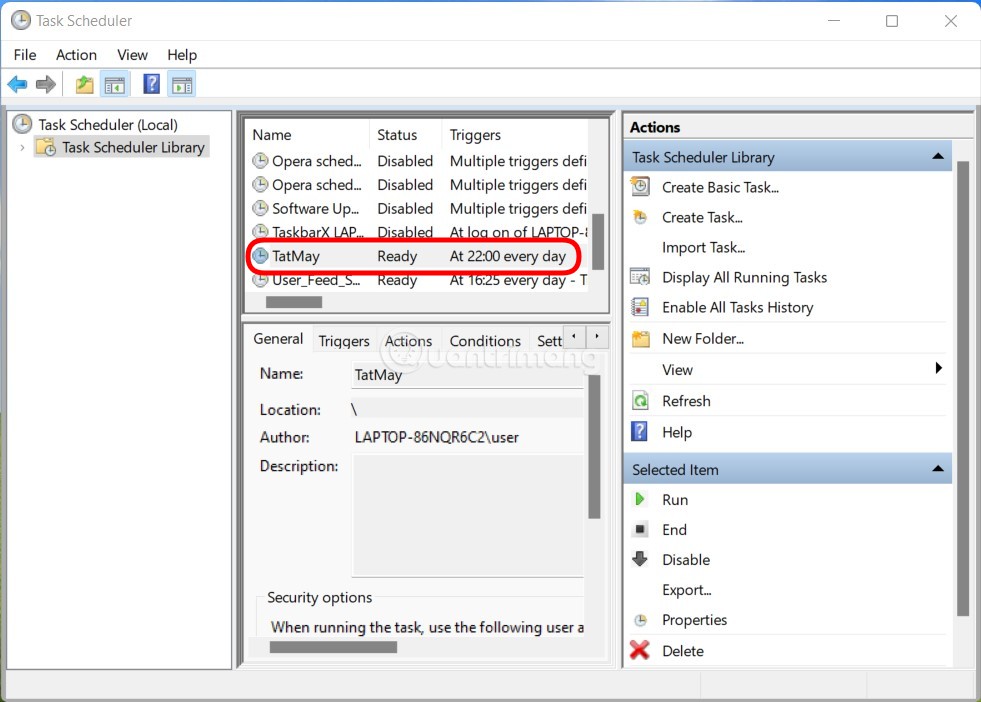Viewport: 981px width, 702px height.
Task: Click the Help question mark toolbar icon
Action: click(151, 84)
